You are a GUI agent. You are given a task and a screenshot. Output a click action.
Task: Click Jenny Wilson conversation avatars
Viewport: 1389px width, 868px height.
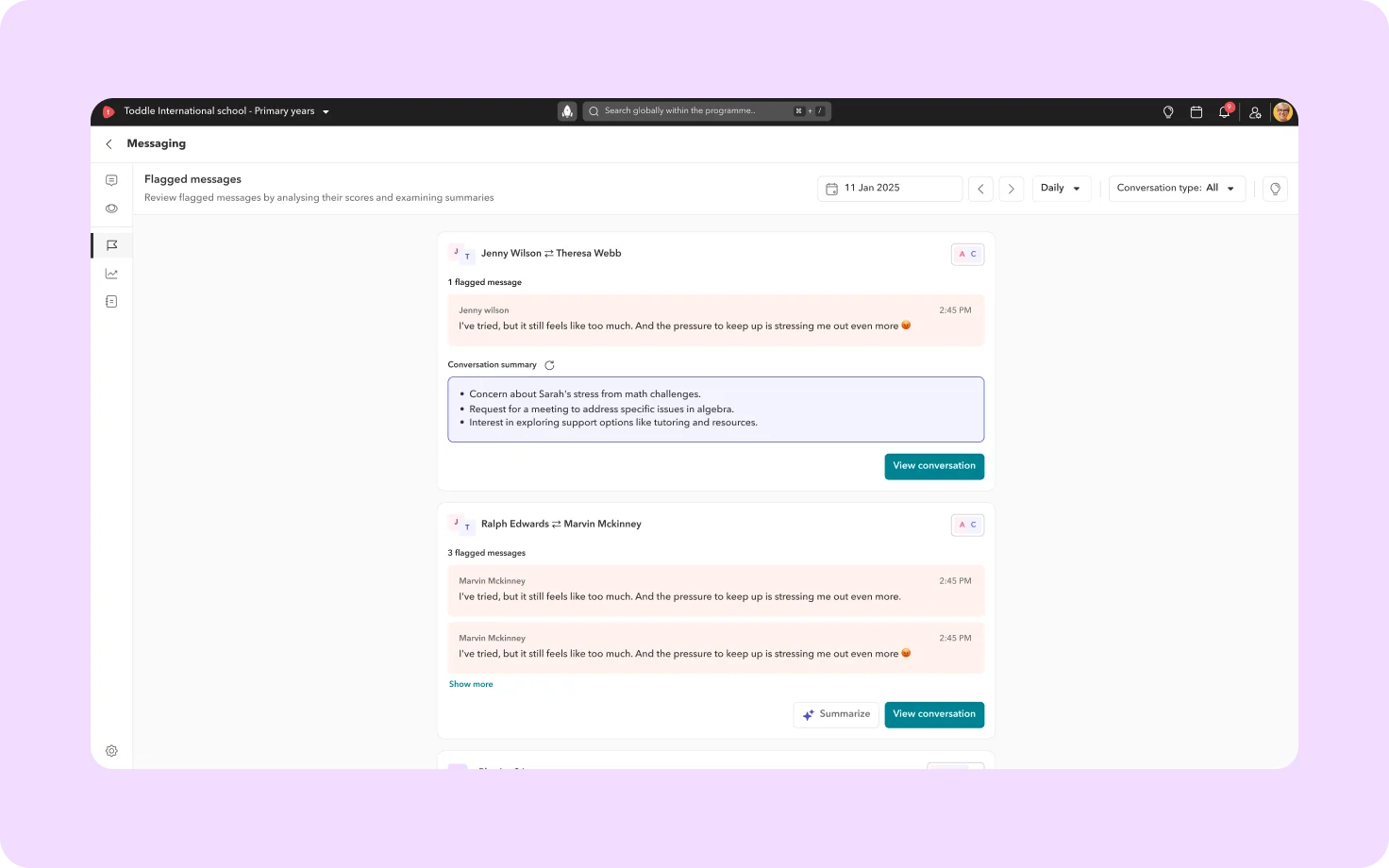point(460,254)
